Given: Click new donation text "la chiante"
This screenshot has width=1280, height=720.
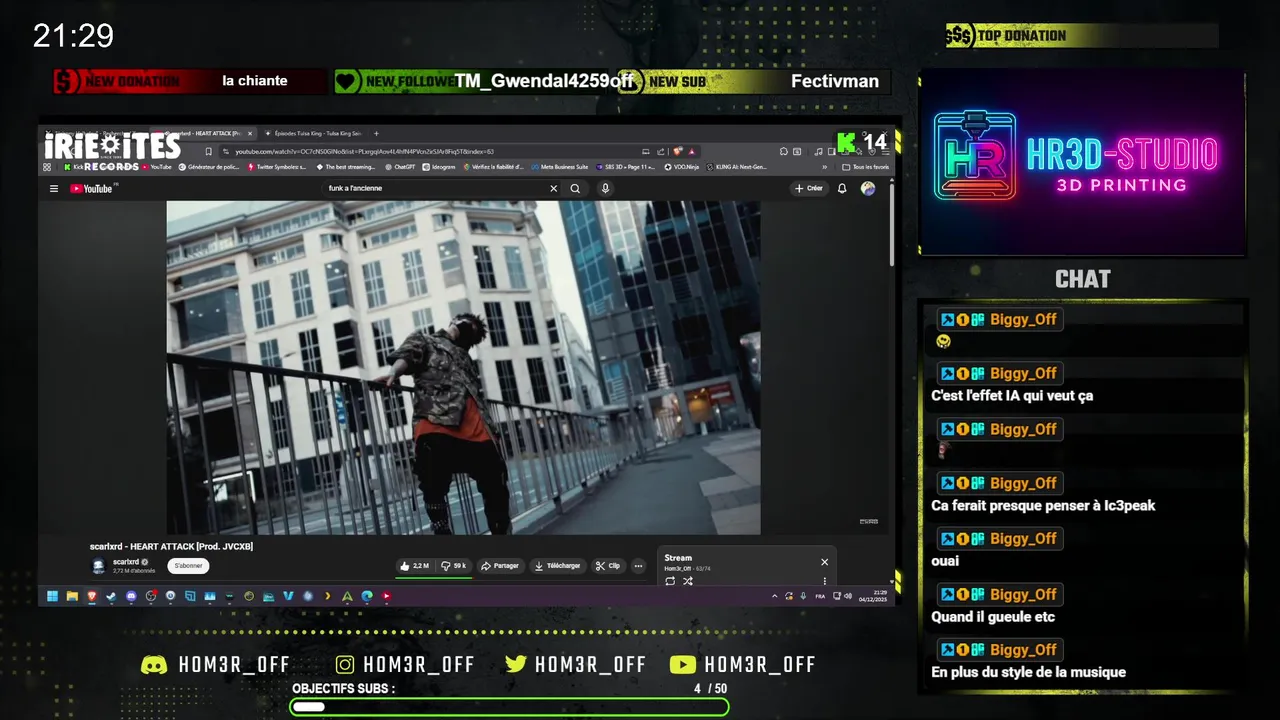Looking at the screenshot, I should pos(255,81).
